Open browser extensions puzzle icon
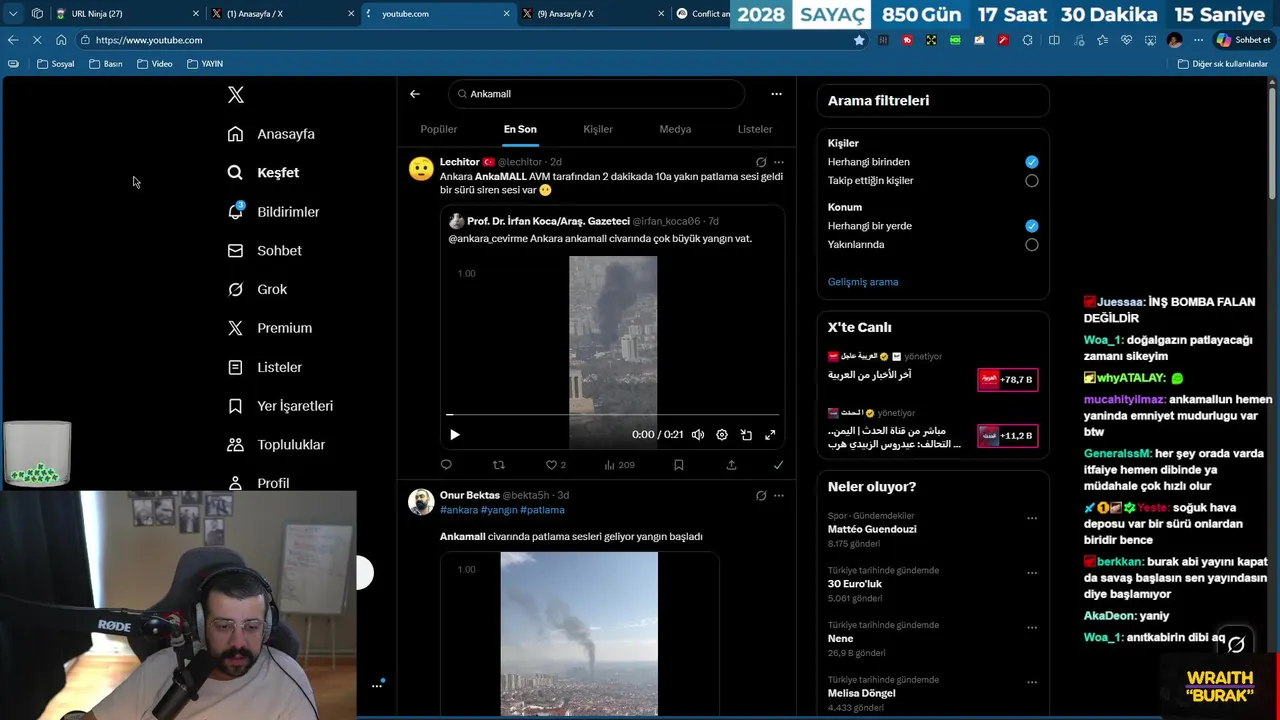This screenshot has width=1280, height=720. point(1028,40)
